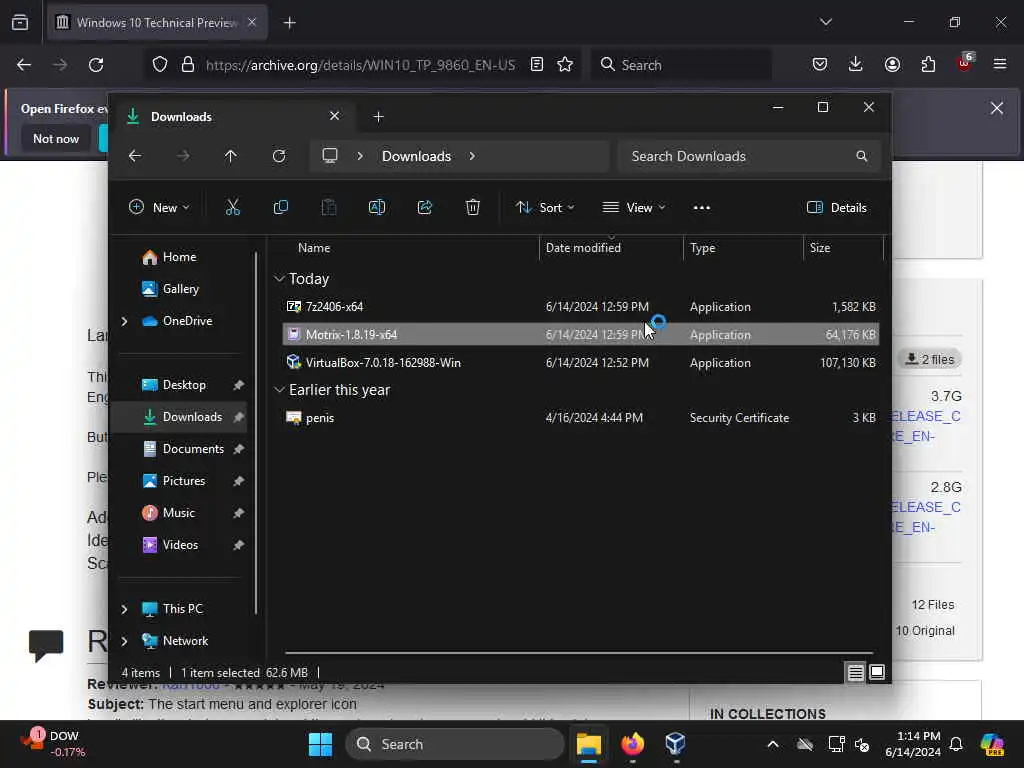
Task: Select the Downloads tab in Explorer
Action: (x=233, y=117)
